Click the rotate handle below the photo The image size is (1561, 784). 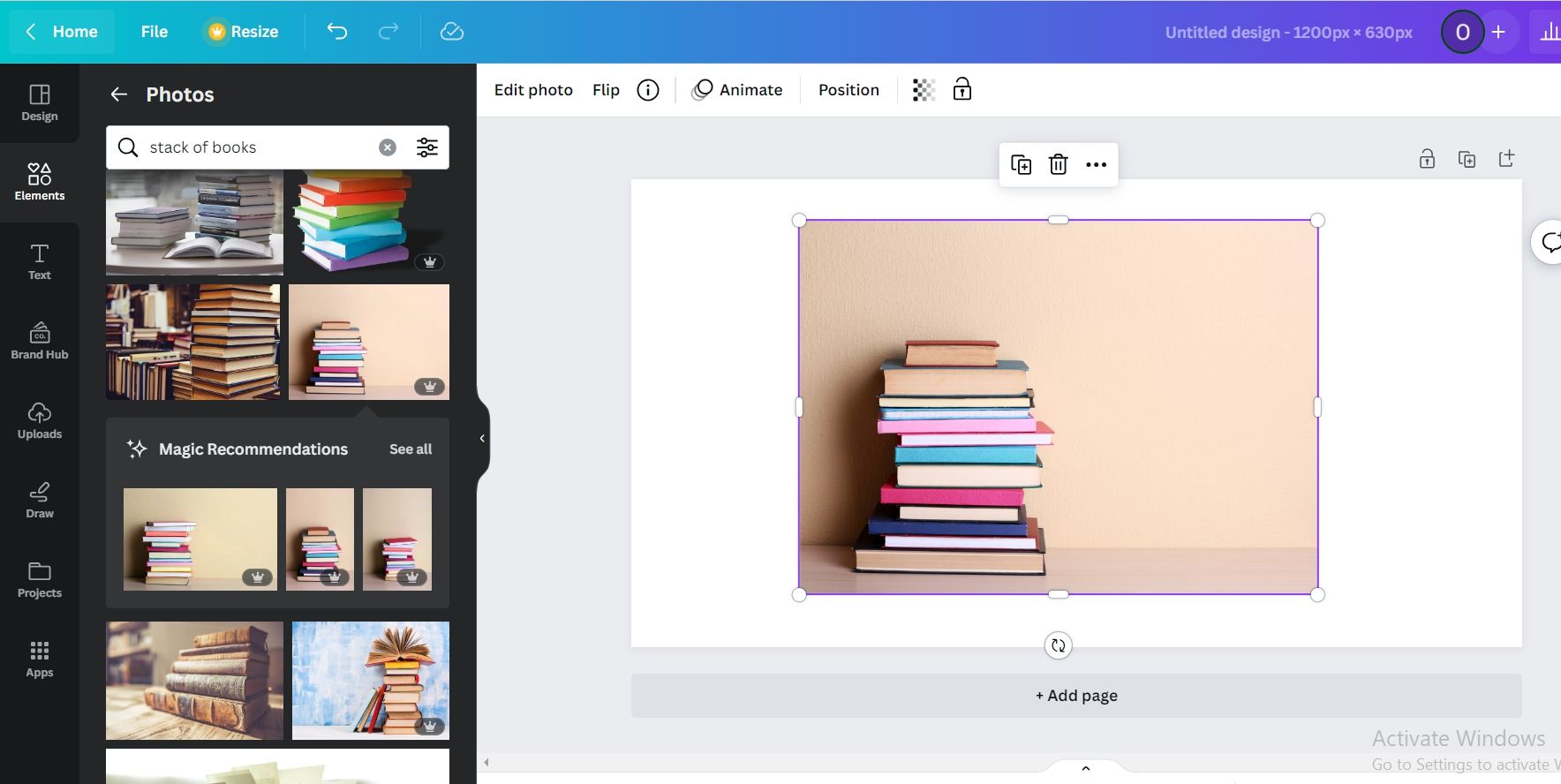click(x=1058, y=645)
